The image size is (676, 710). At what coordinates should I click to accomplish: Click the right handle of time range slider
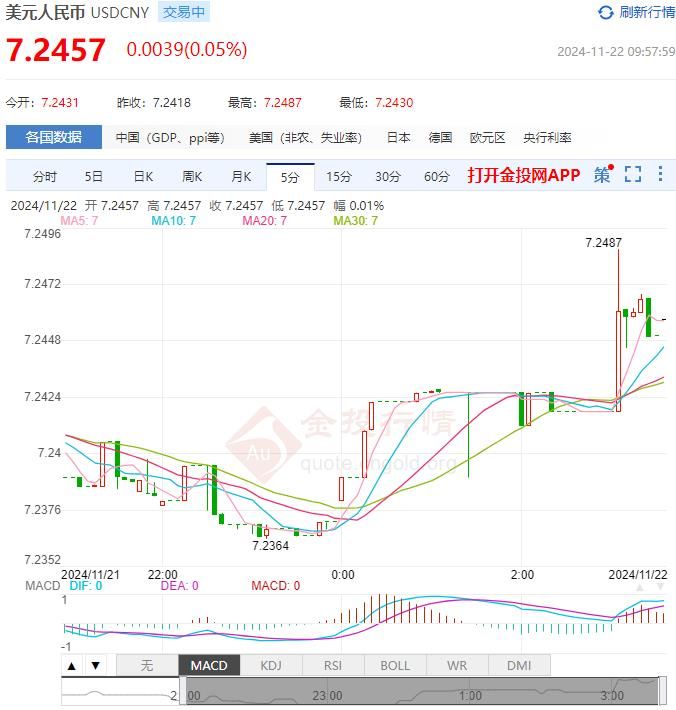(x=661, y=691)
